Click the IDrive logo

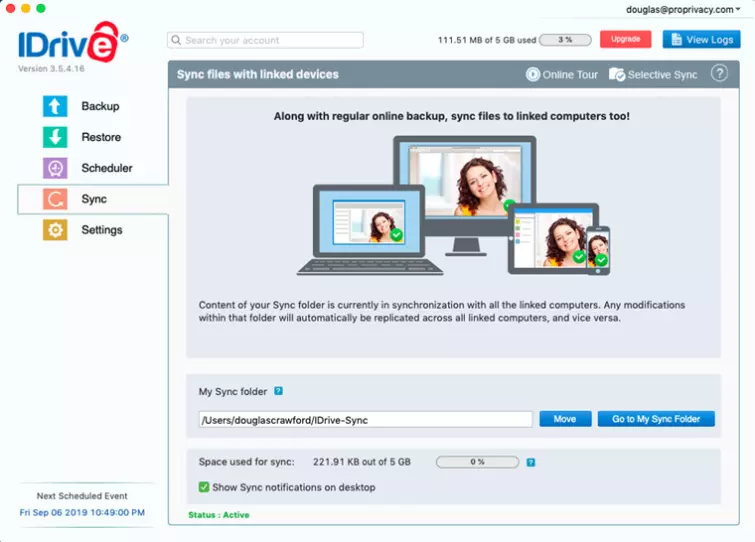coord(73,42)
